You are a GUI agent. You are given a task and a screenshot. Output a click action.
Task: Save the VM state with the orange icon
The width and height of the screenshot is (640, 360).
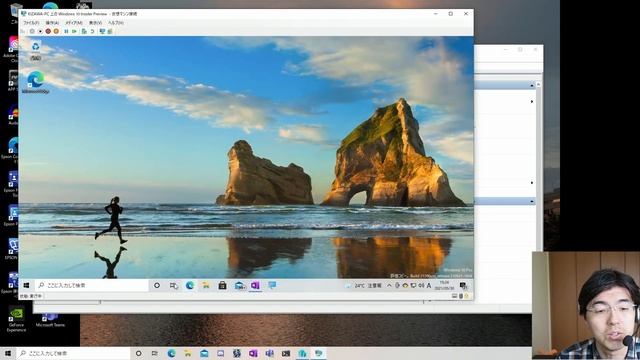tap(56, 31)
